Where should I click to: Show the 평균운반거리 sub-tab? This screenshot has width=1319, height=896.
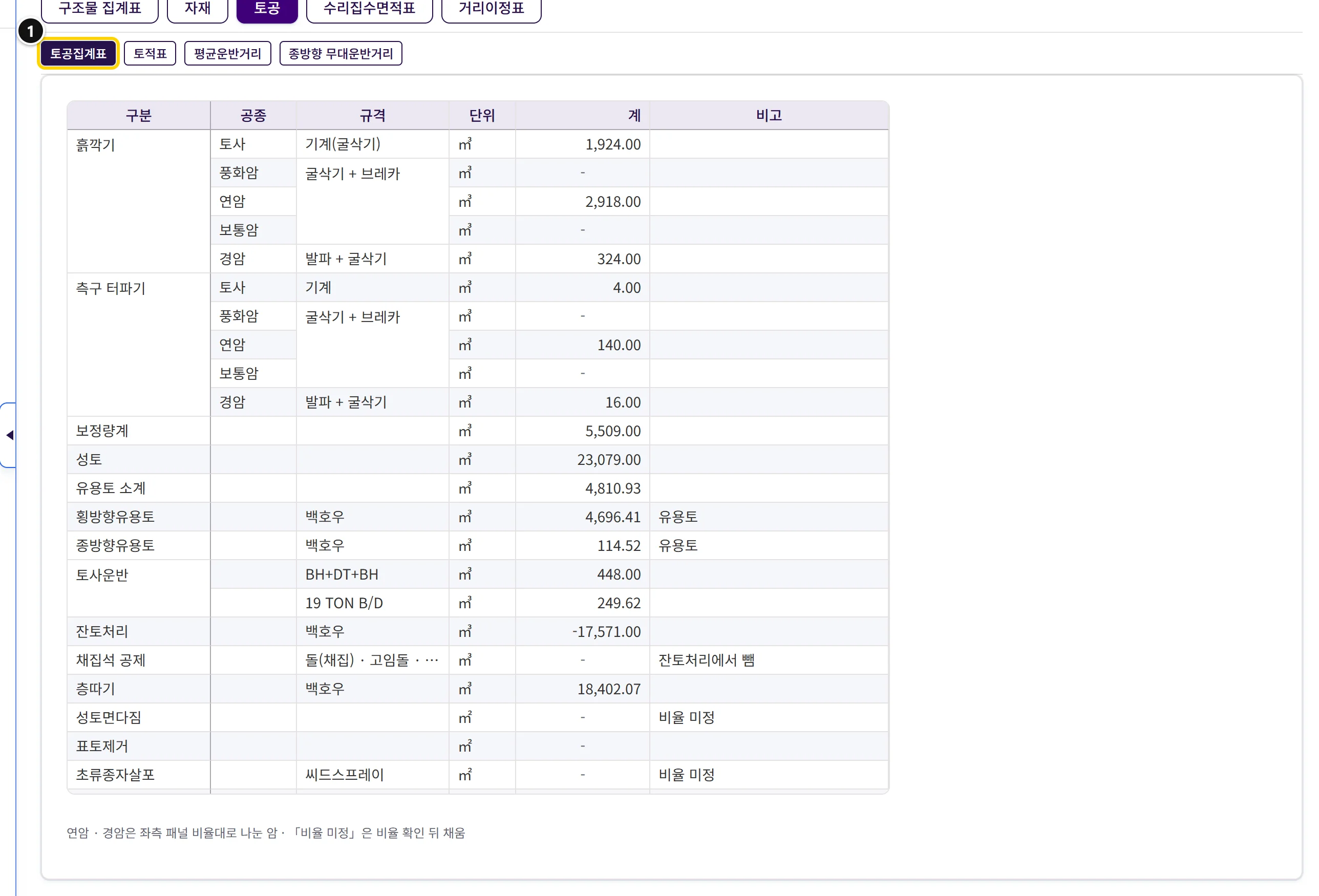(x=227, y=53)
